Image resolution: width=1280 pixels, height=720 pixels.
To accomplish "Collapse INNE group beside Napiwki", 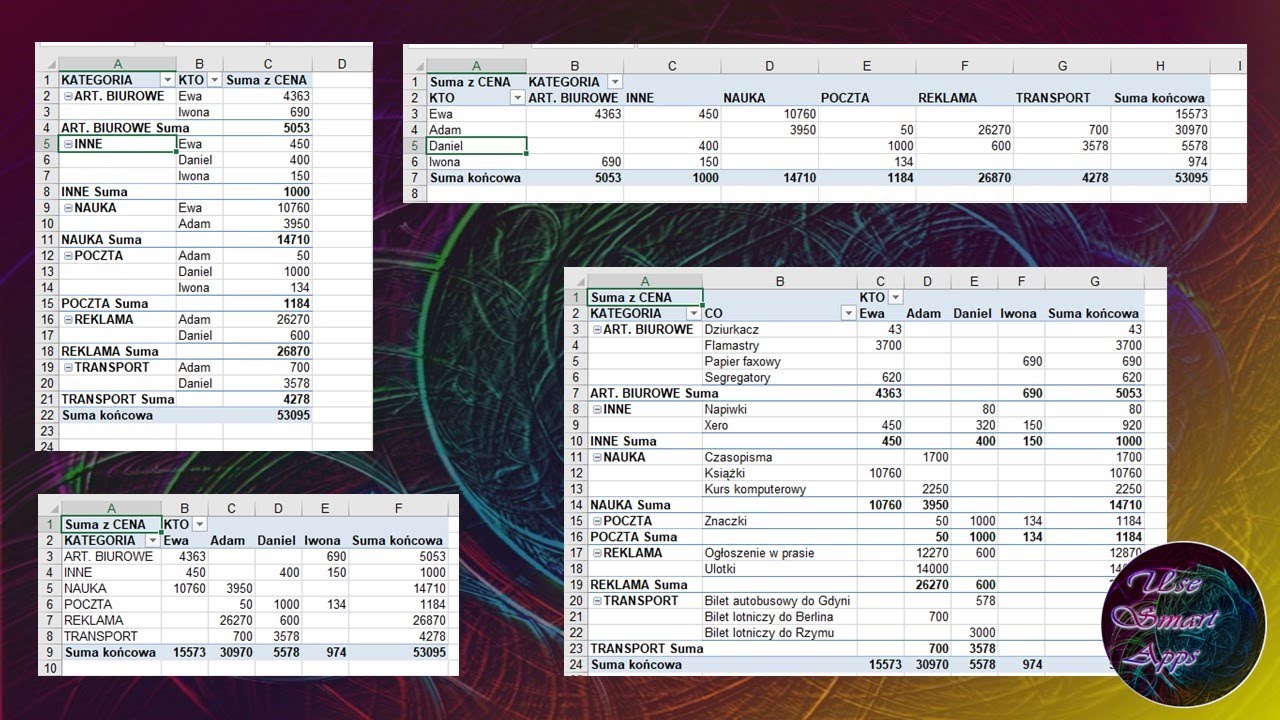I will pyautogui.click(x=597, y=410).
